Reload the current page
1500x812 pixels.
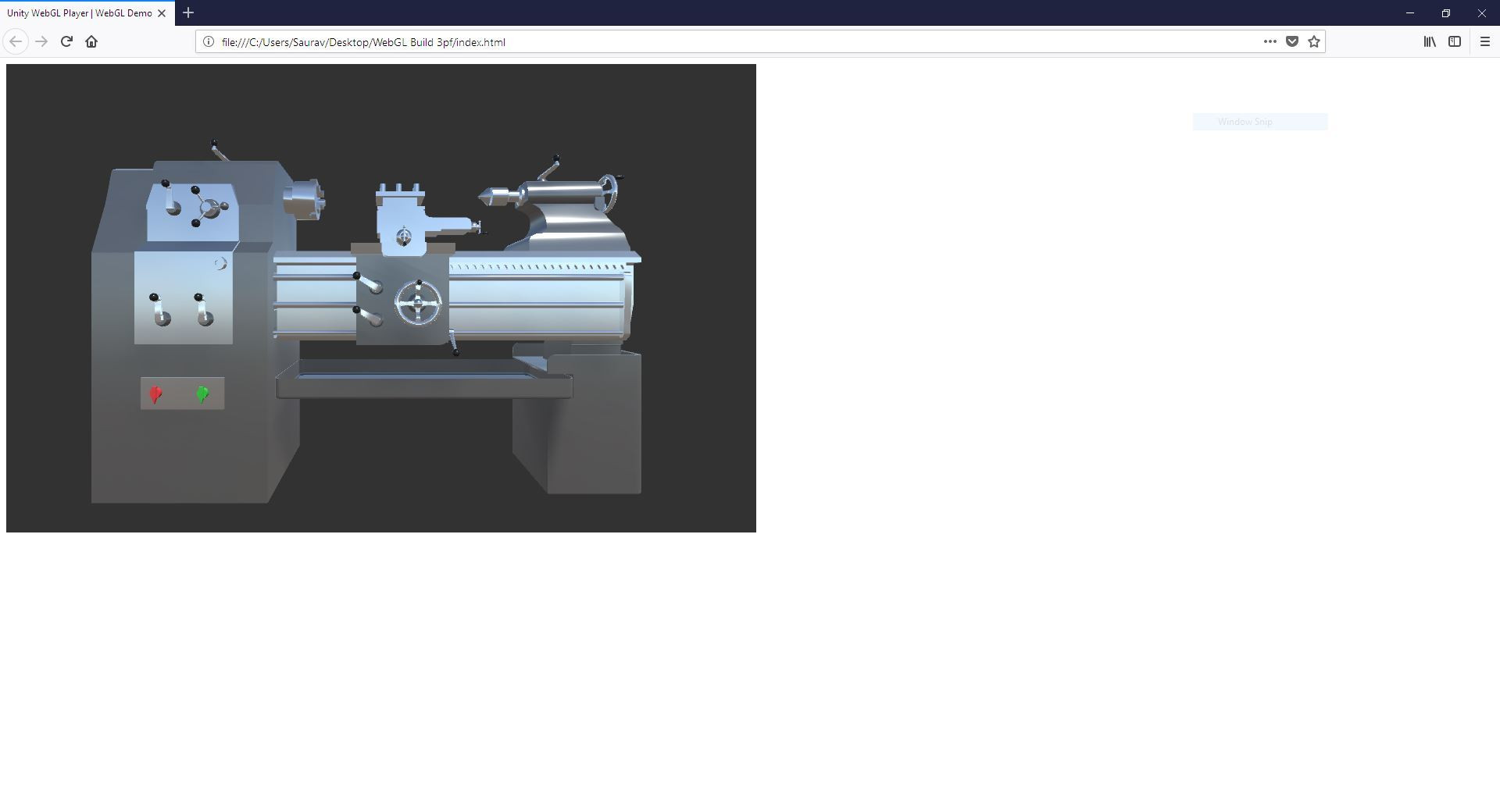tap(66, 42)
